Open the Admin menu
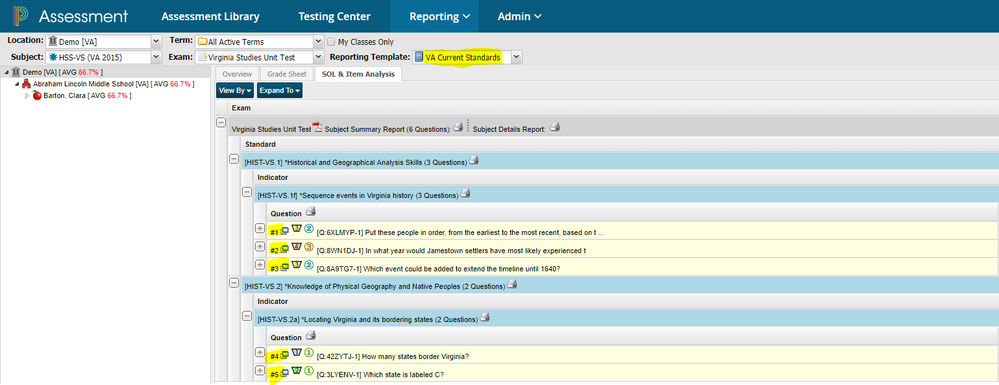999x385 pixels. coord(519,17)
